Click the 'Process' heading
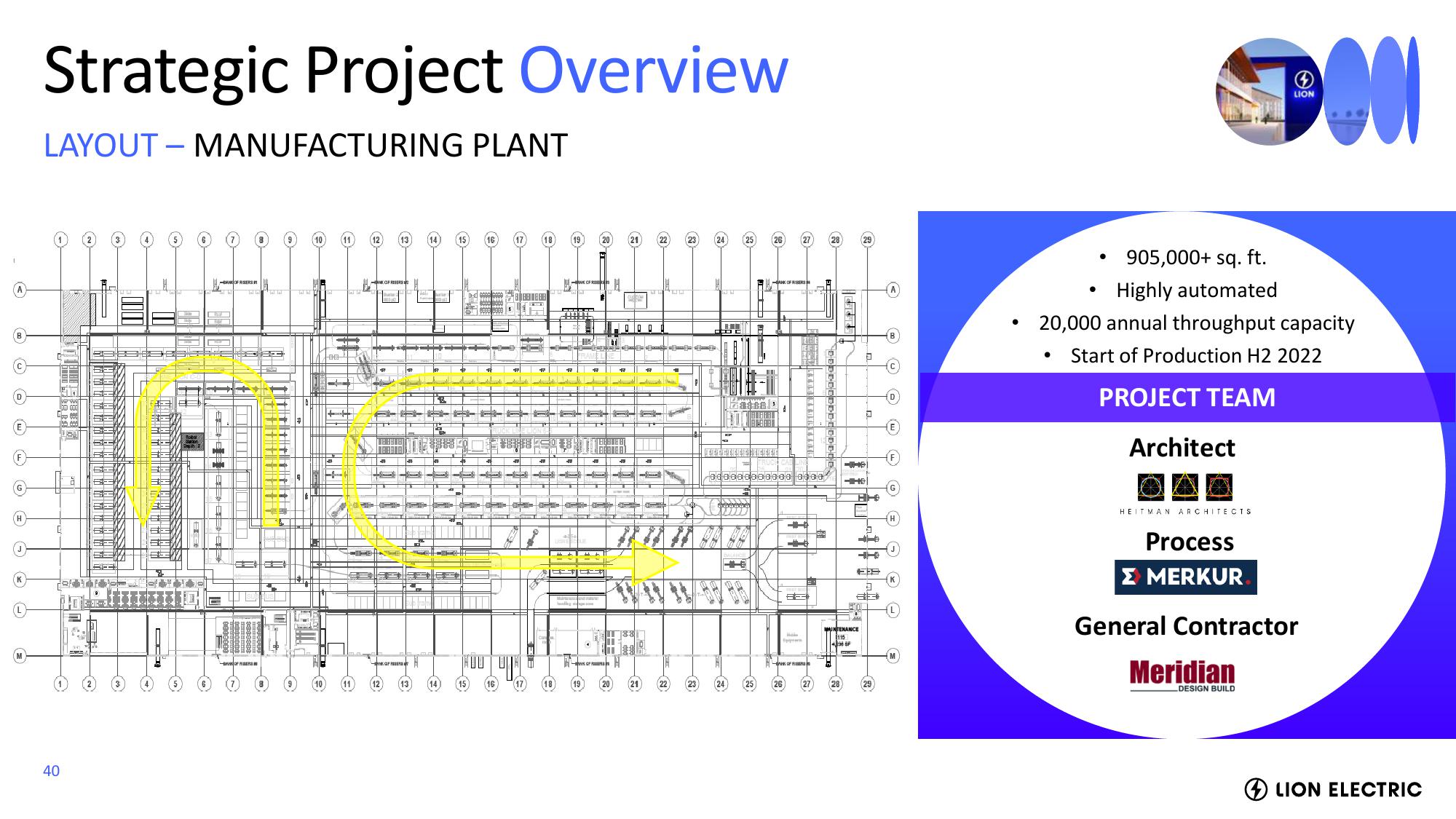1456x819 pixels. pos(1190,542)
